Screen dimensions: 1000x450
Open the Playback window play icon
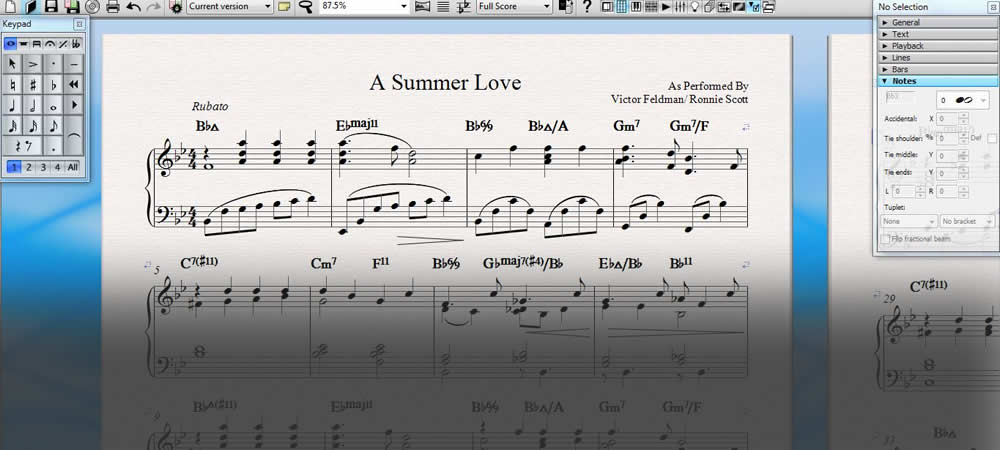tap(666, 6)
